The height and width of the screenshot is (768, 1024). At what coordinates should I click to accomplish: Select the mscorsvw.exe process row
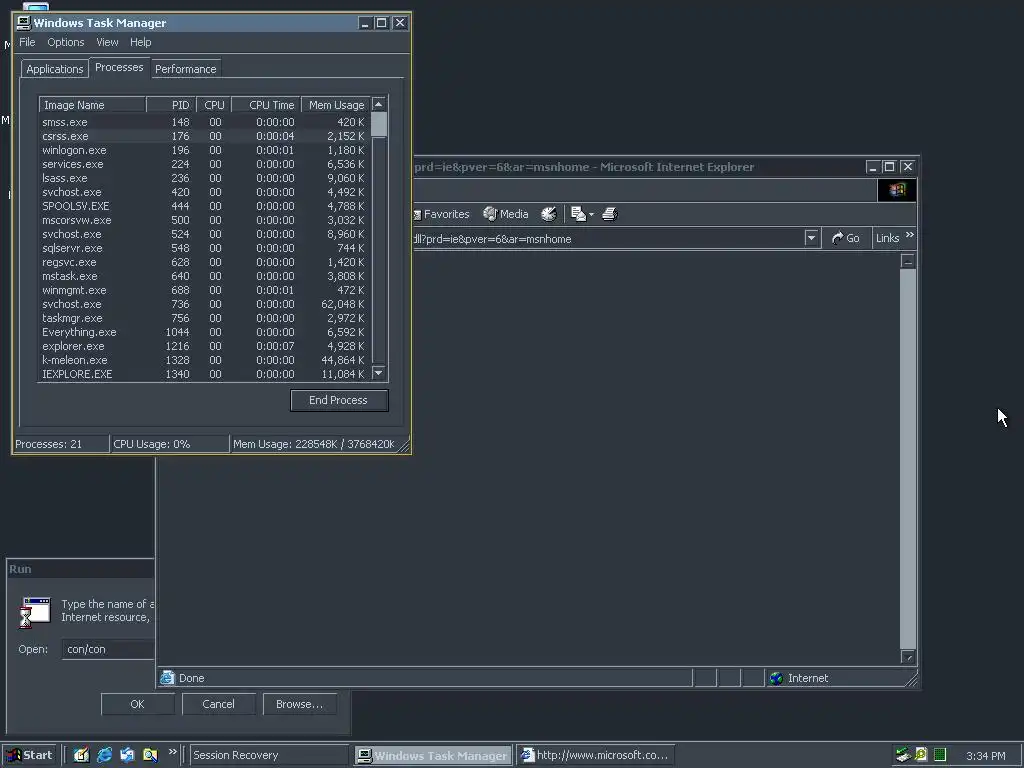click(x=204, y=220)
